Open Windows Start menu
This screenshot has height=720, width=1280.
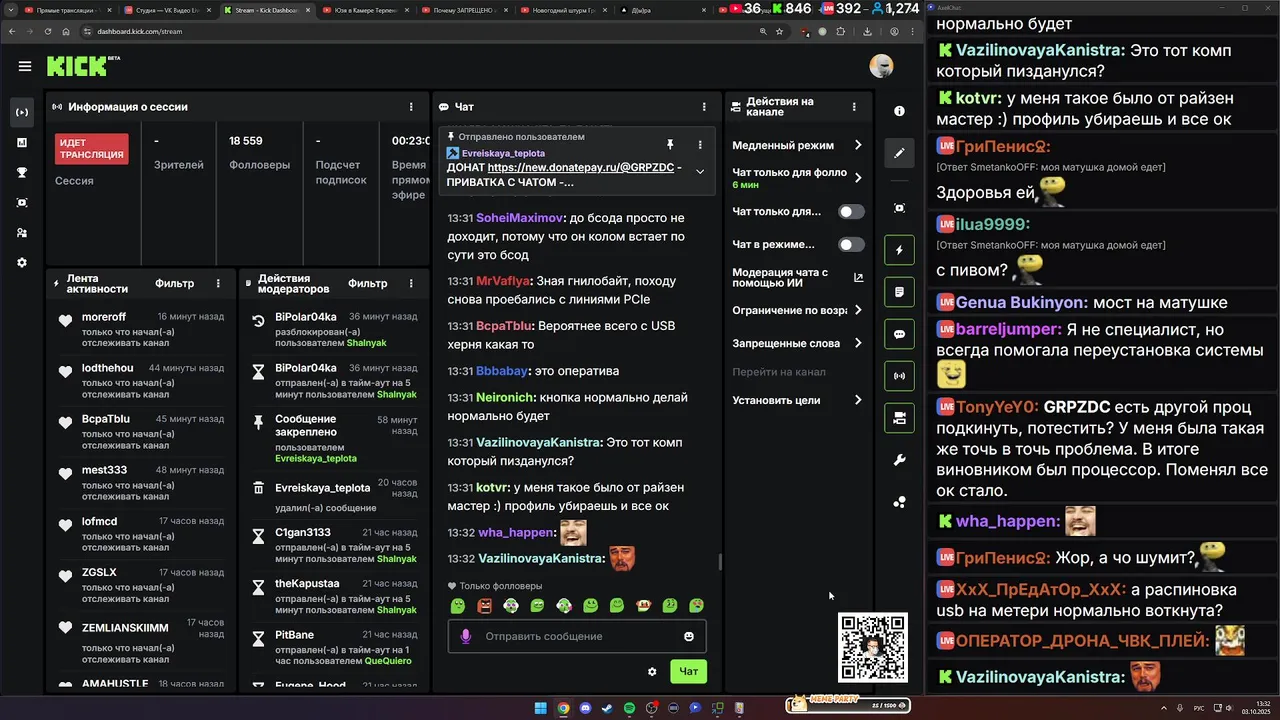tap(541, 708)
